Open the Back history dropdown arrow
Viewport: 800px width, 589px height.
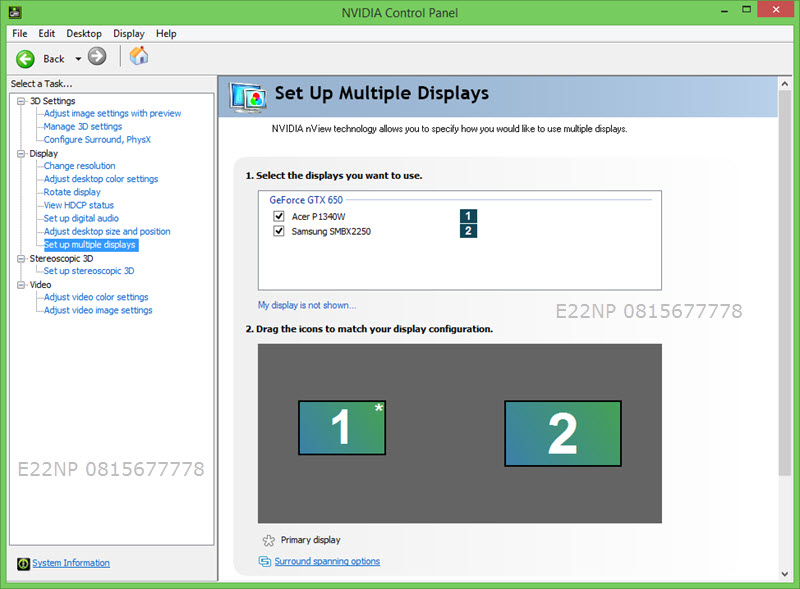pyautogui.click(x=78, y=59)
